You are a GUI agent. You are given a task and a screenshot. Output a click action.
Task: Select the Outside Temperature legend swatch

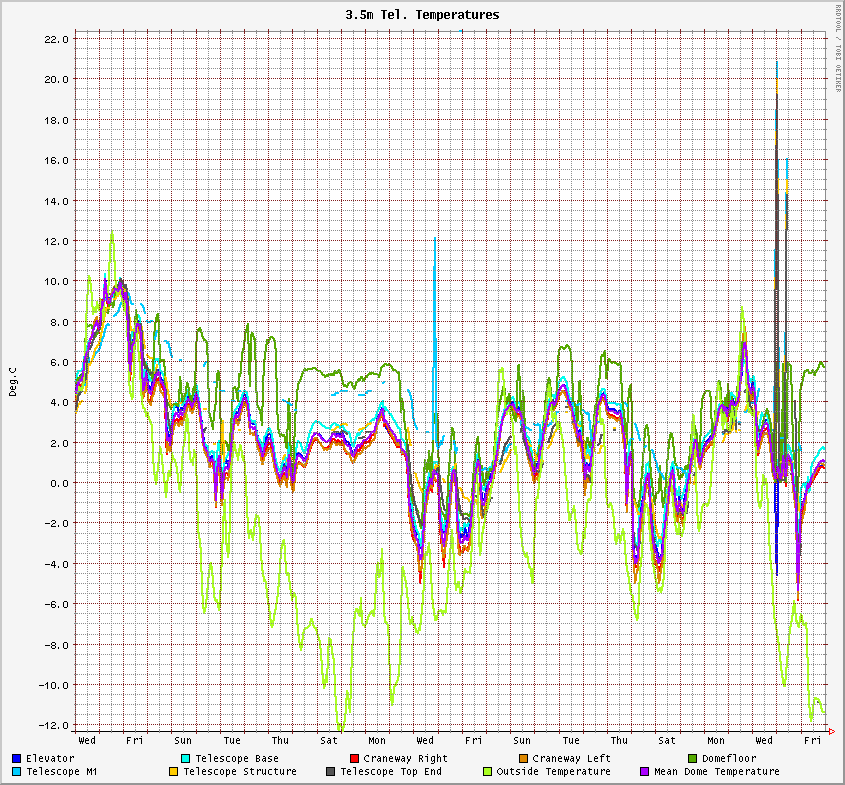click(487, 772)
